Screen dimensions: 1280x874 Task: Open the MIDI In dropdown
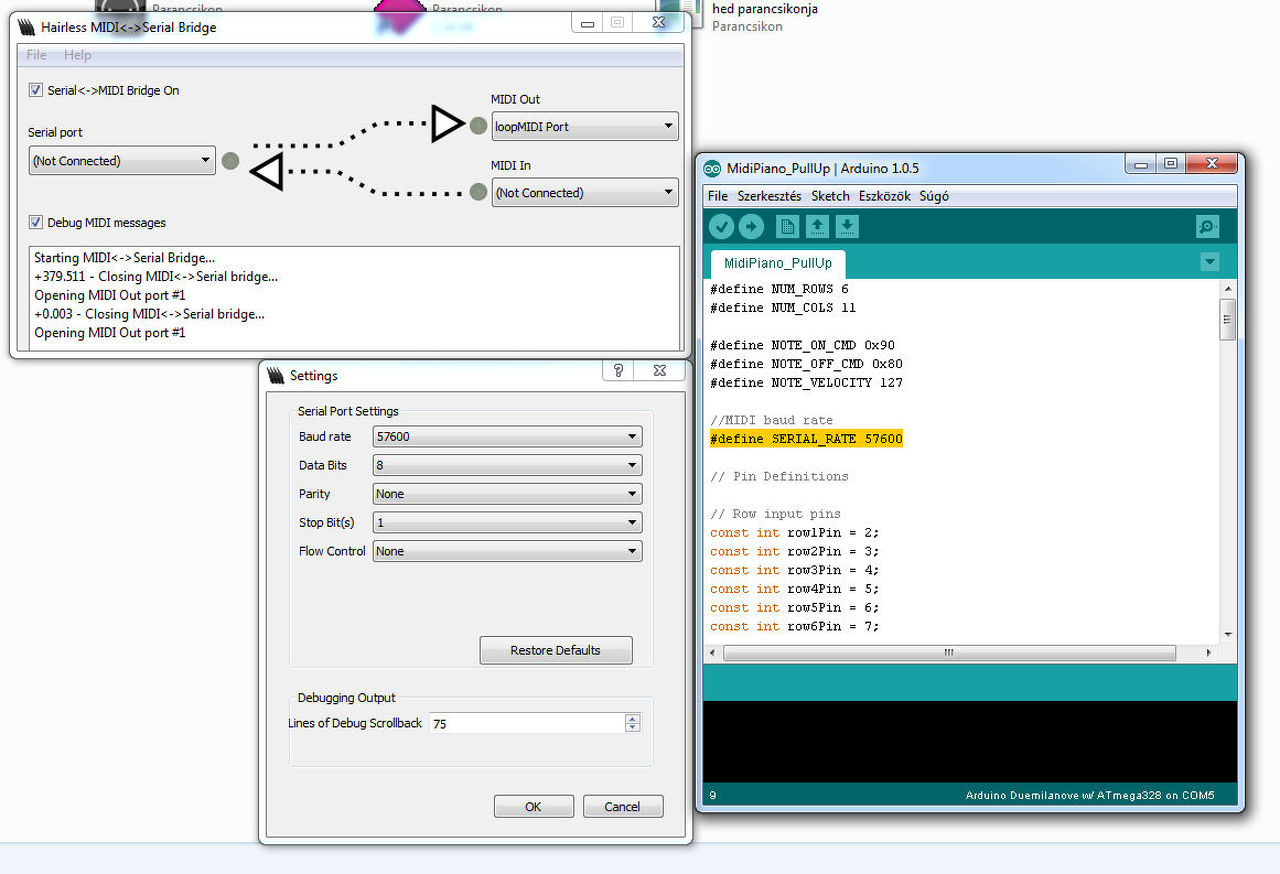click(585, 193)
